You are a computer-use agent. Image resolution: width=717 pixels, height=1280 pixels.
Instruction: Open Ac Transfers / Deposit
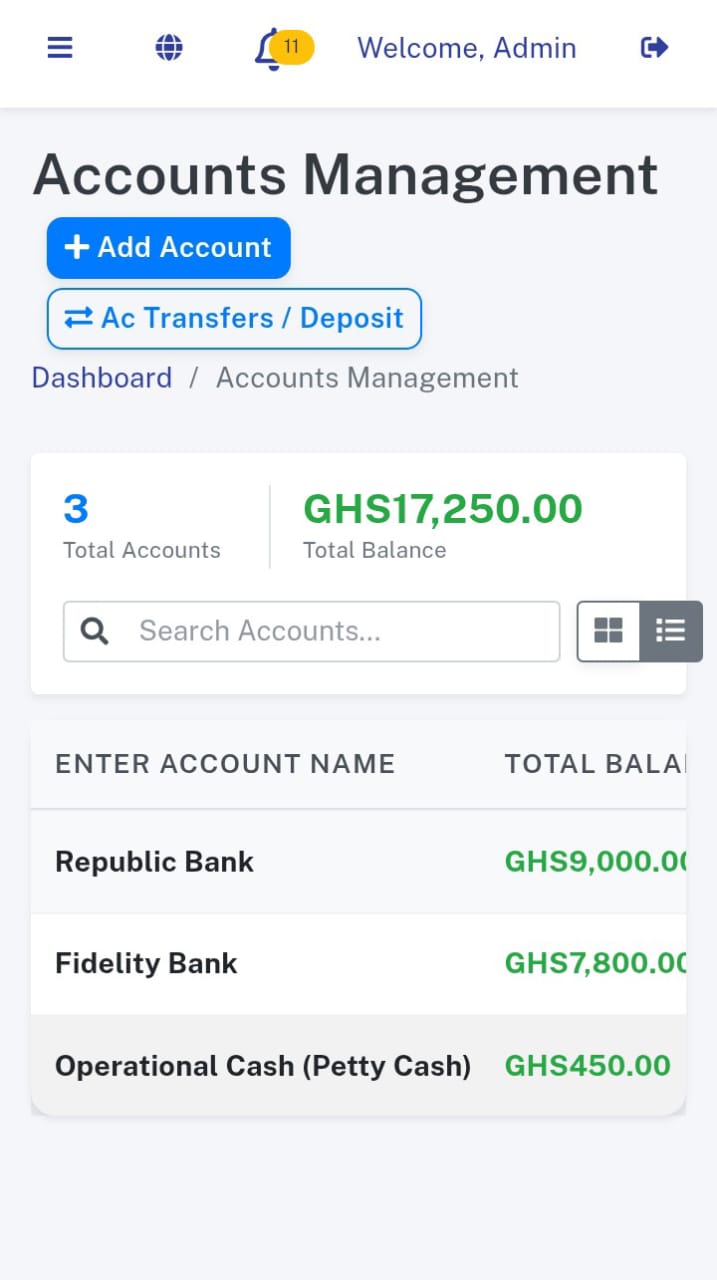234,319
